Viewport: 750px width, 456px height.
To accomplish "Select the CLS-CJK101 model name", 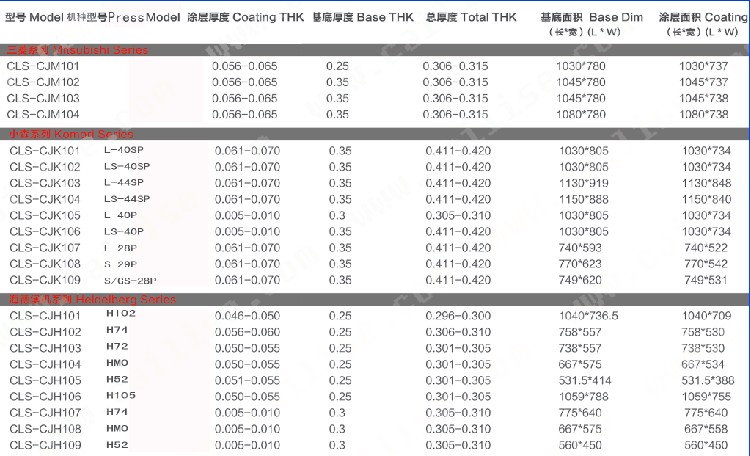I will point(44,151).
